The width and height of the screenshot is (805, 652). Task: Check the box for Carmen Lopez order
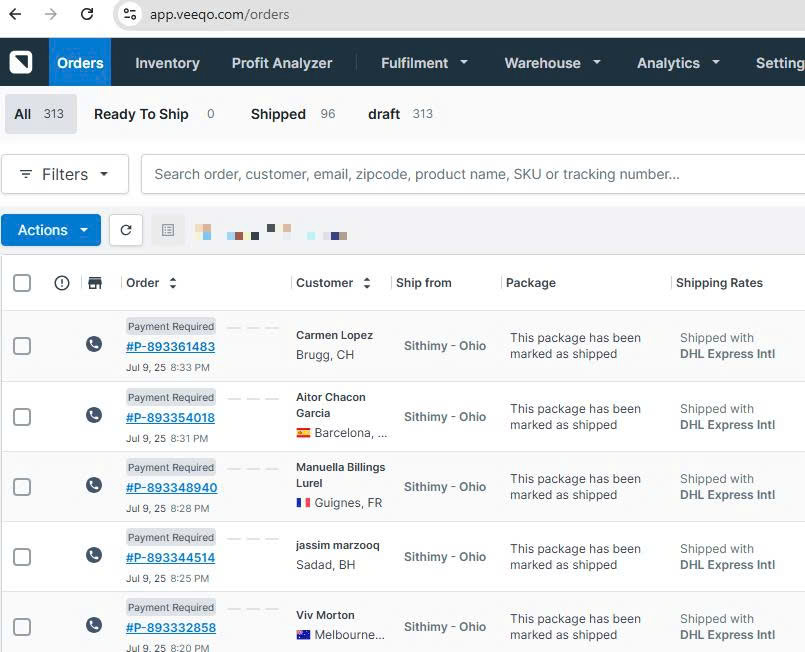[22, 346]
